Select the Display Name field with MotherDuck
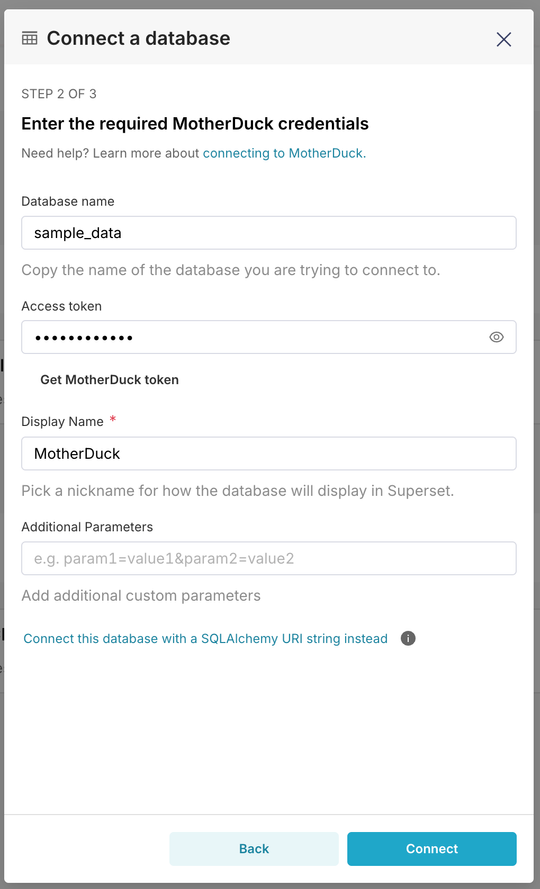This screenshot has height=889, width=540. 269,454
